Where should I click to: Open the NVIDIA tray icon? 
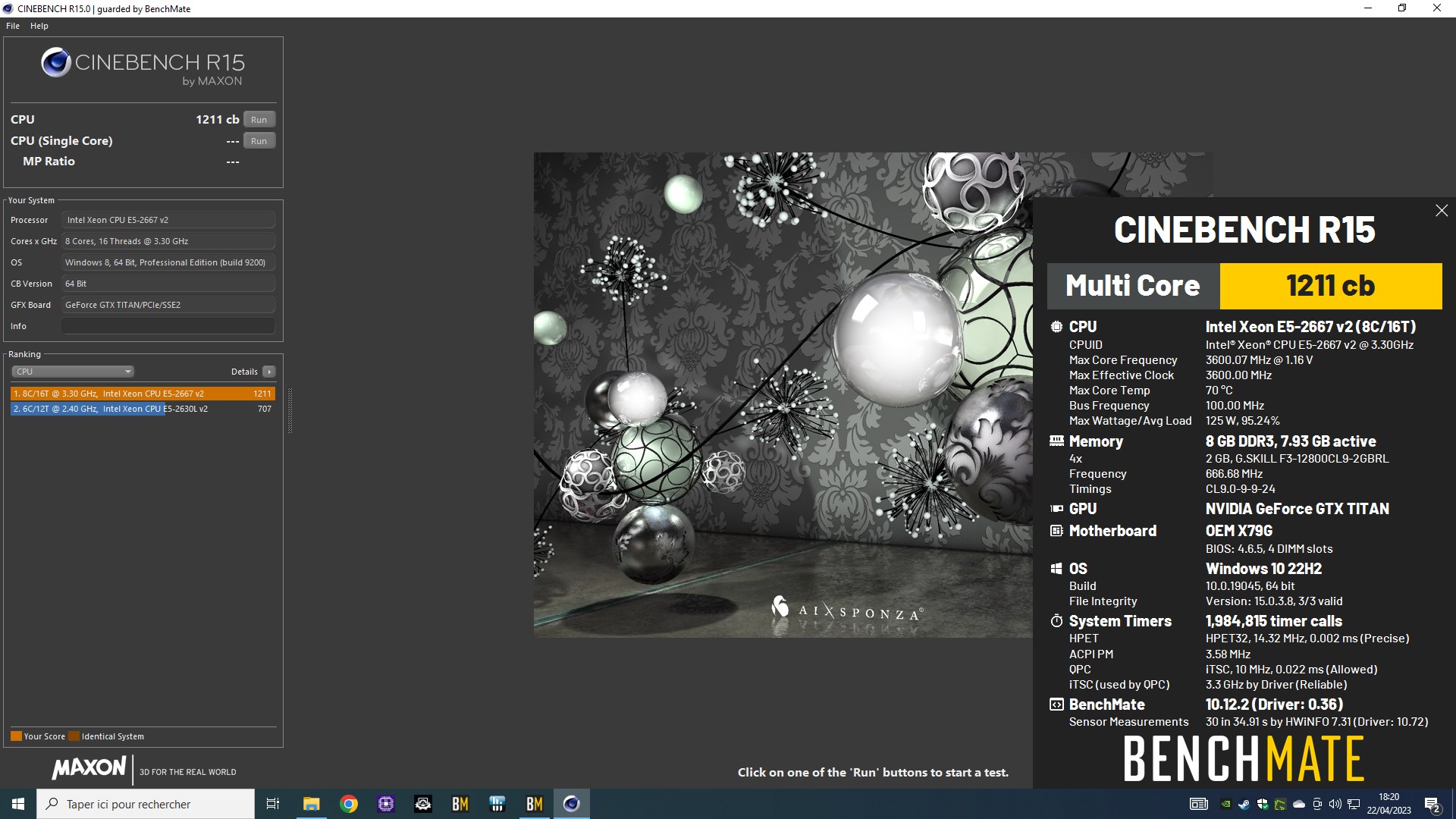click(x=1226, y=804)
